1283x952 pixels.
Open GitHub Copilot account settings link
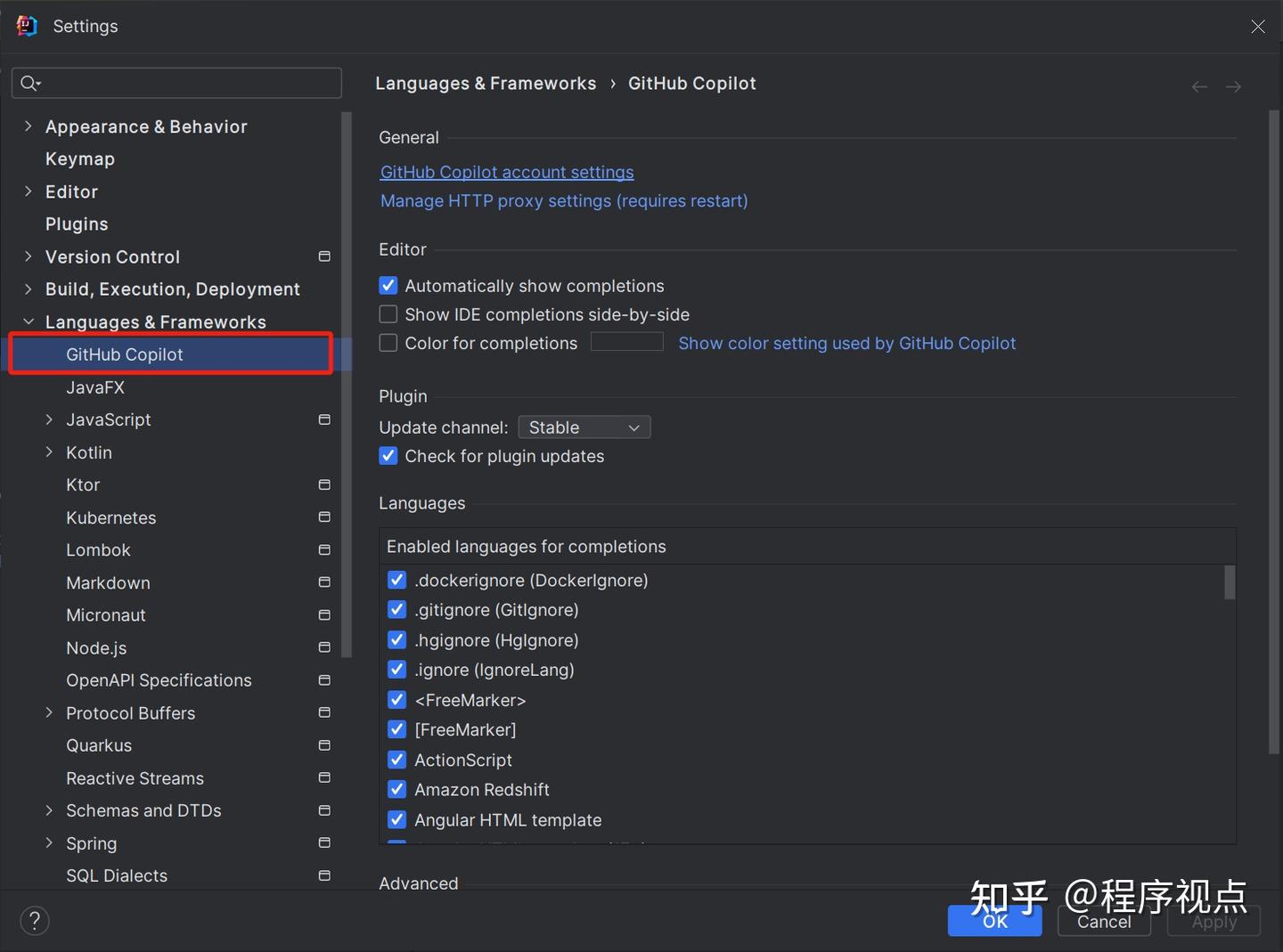pos(506,172)
